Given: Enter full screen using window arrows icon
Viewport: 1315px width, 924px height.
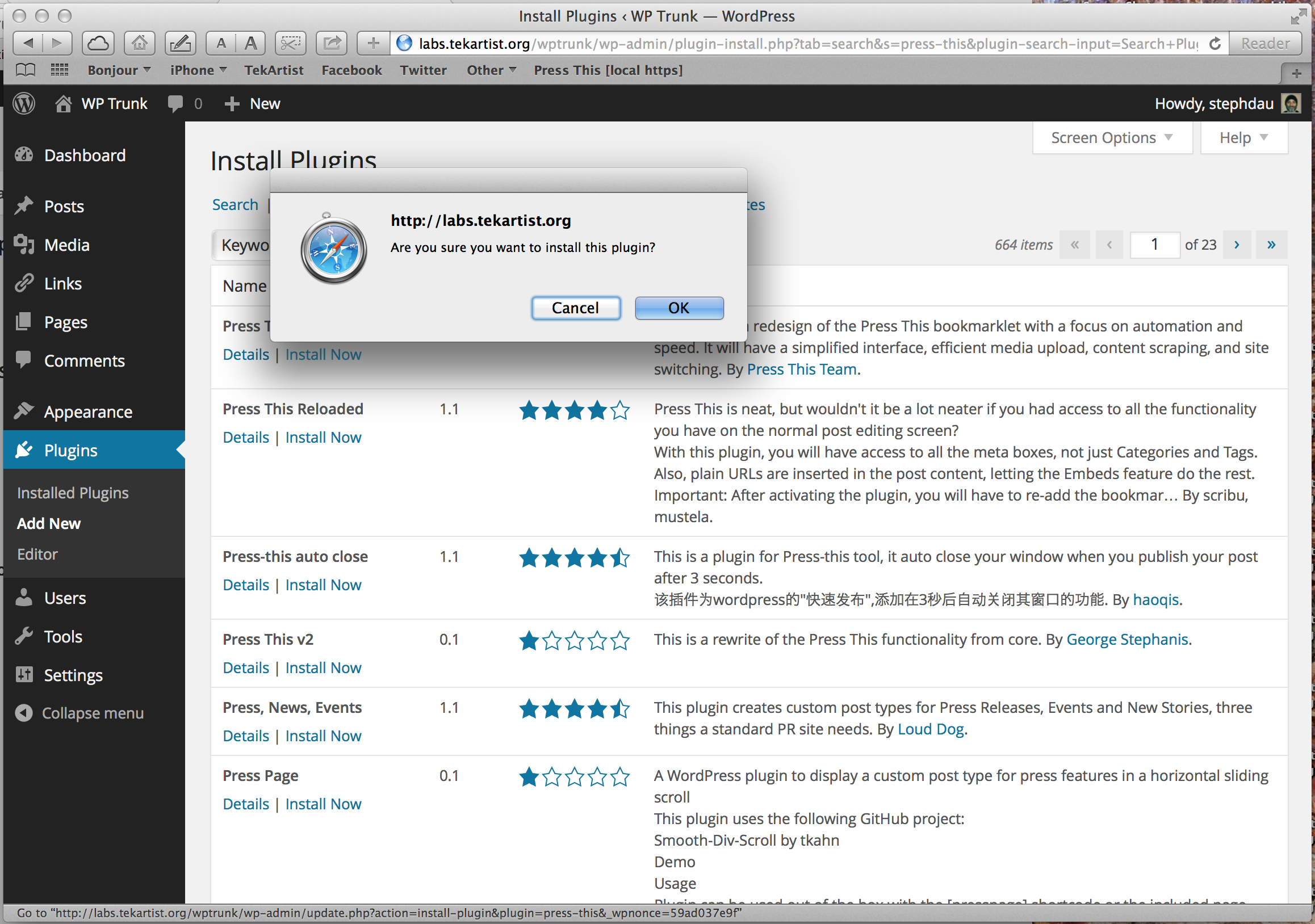Looking at the screenshot, I should point(1297,16).
